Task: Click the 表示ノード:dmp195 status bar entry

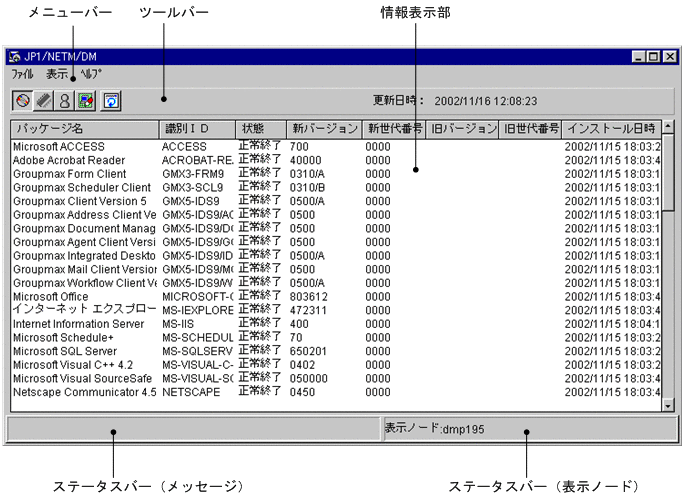Action: click(x=434, y=429)
